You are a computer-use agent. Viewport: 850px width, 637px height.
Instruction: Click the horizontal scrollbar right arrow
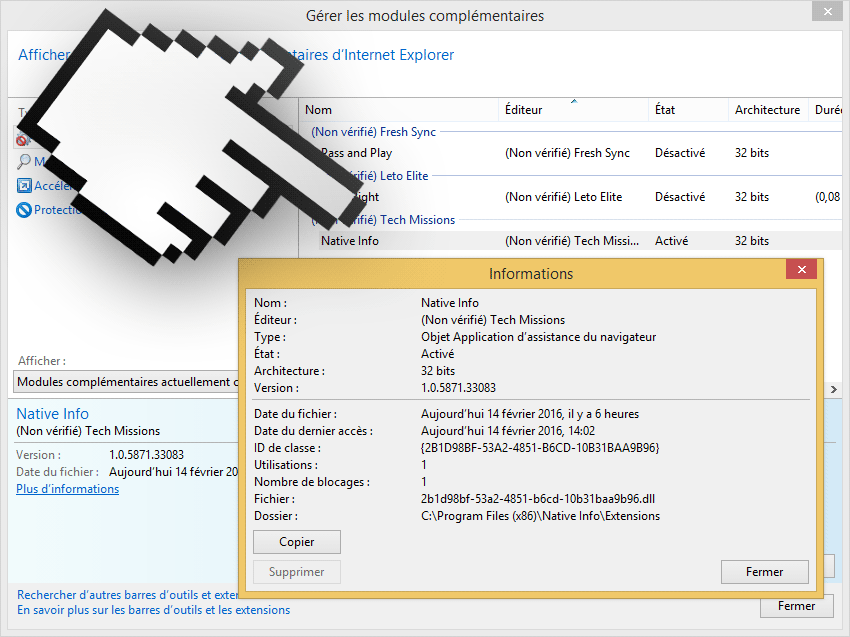pos(834,389)
